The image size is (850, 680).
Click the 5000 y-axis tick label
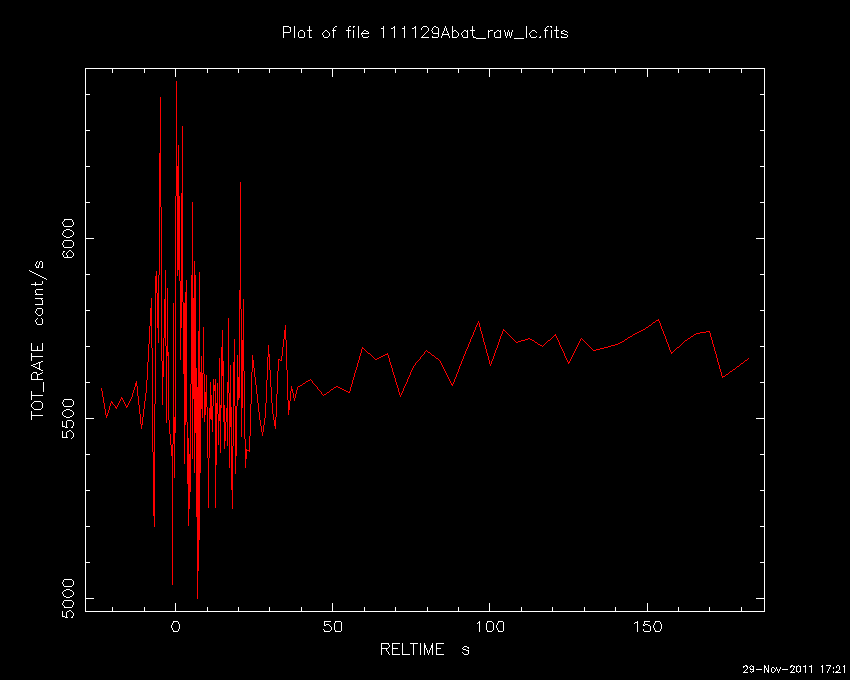pyautogui.click(x=68, y=598)
